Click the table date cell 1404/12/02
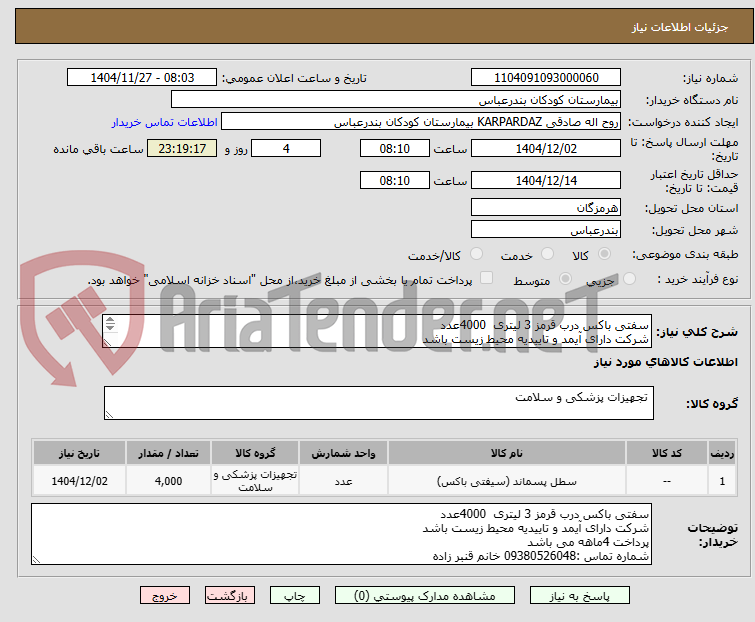The height and width of the screenshot is (622, 755). pyautogui.click(x=79, y=481)
